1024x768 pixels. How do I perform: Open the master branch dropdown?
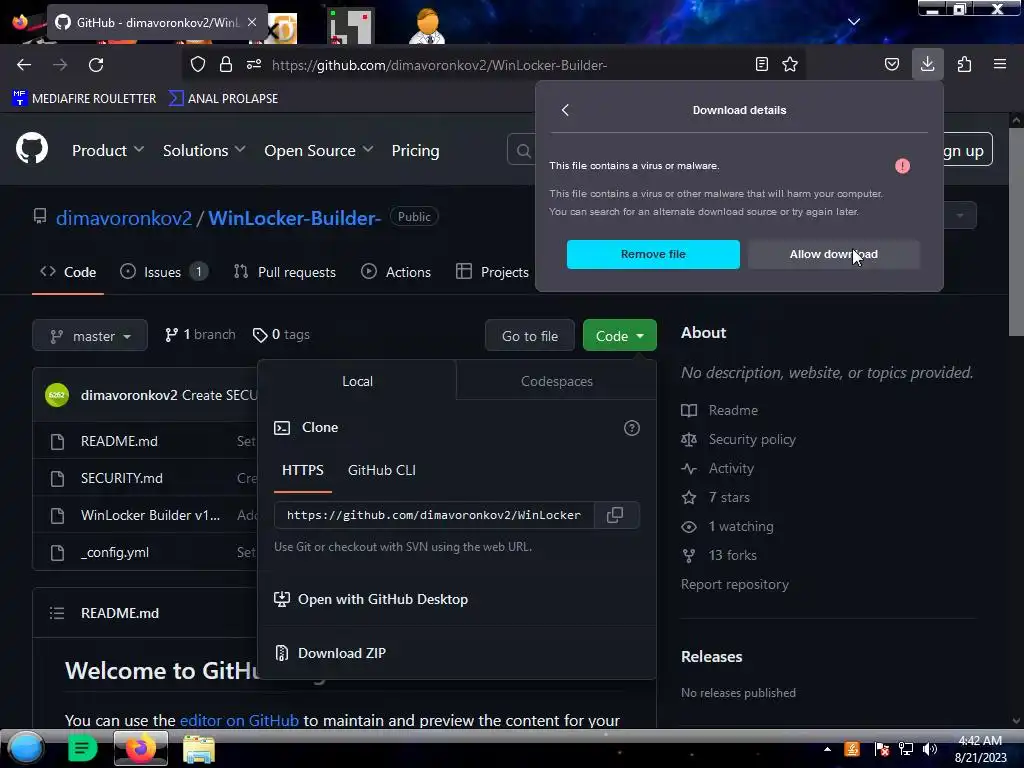click(x=90, y=336)
